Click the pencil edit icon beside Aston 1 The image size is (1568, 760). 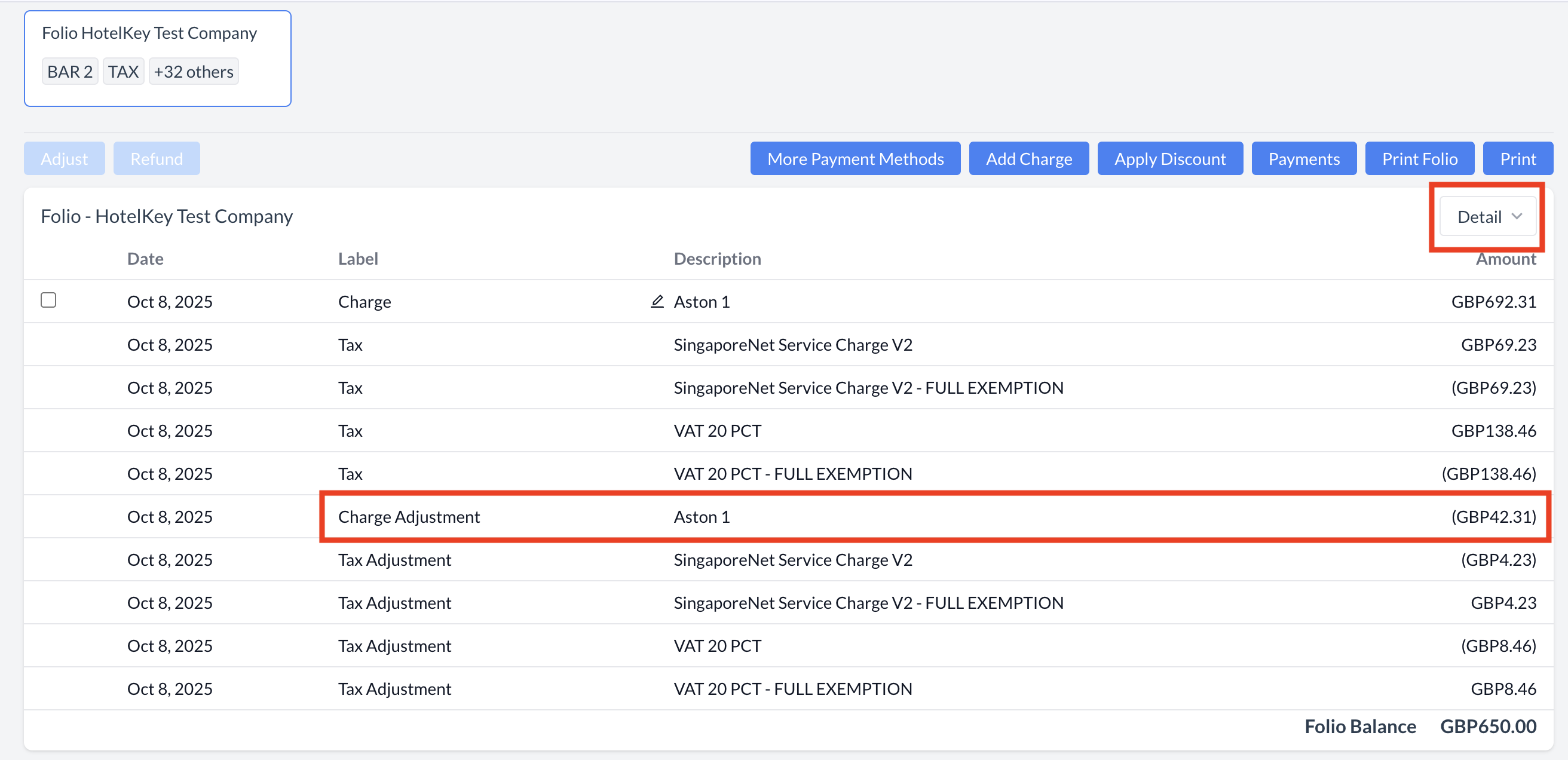coord(657,301)
